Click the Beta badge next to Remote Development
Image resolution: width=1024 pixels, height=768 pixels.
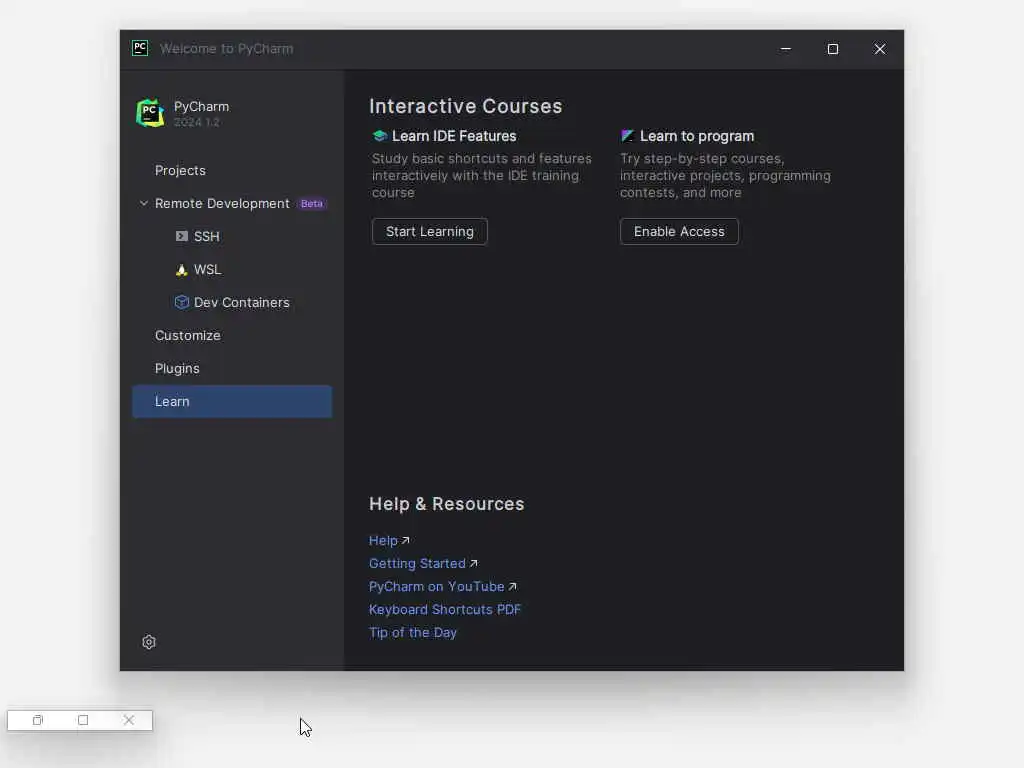[x=312, y=204]
